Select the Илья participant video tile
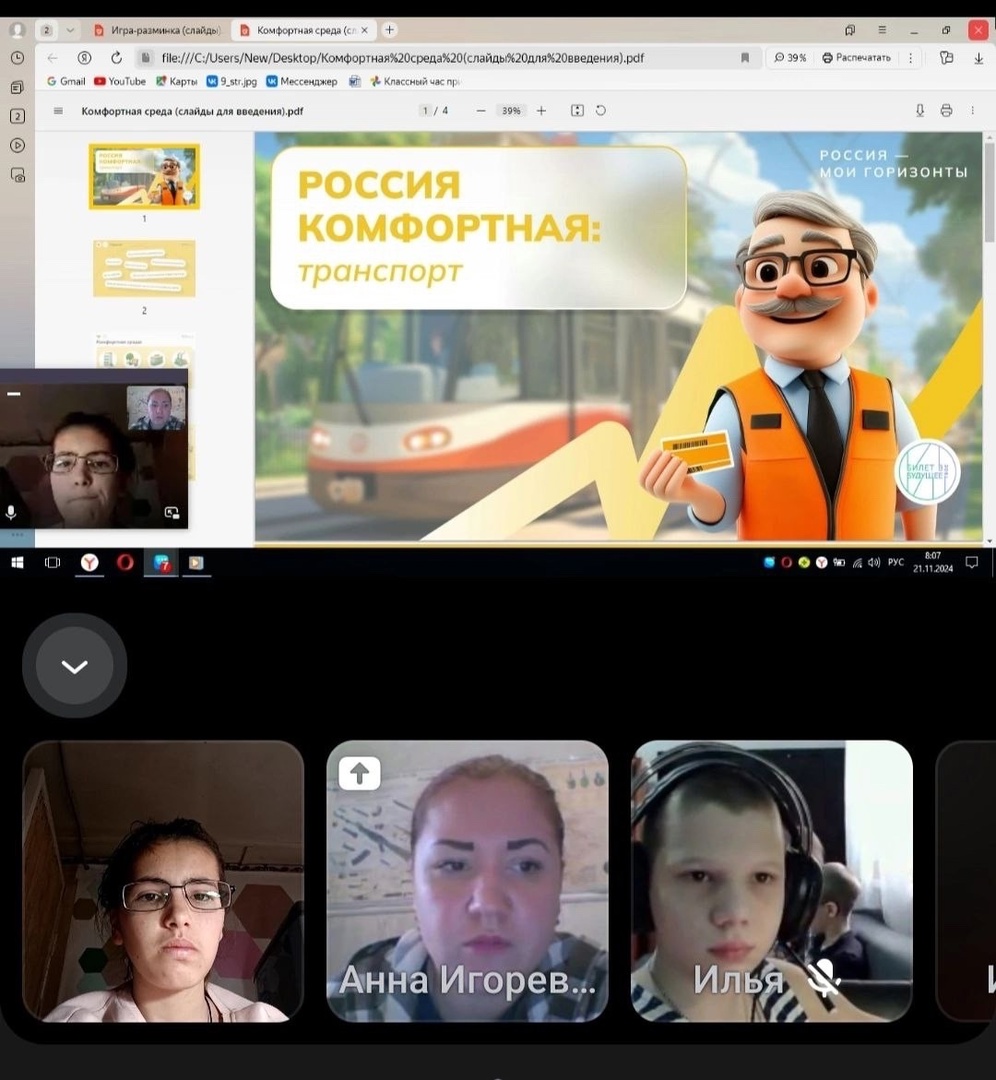The width and height of the screenshot is (996, 1080). coord(771,881)
